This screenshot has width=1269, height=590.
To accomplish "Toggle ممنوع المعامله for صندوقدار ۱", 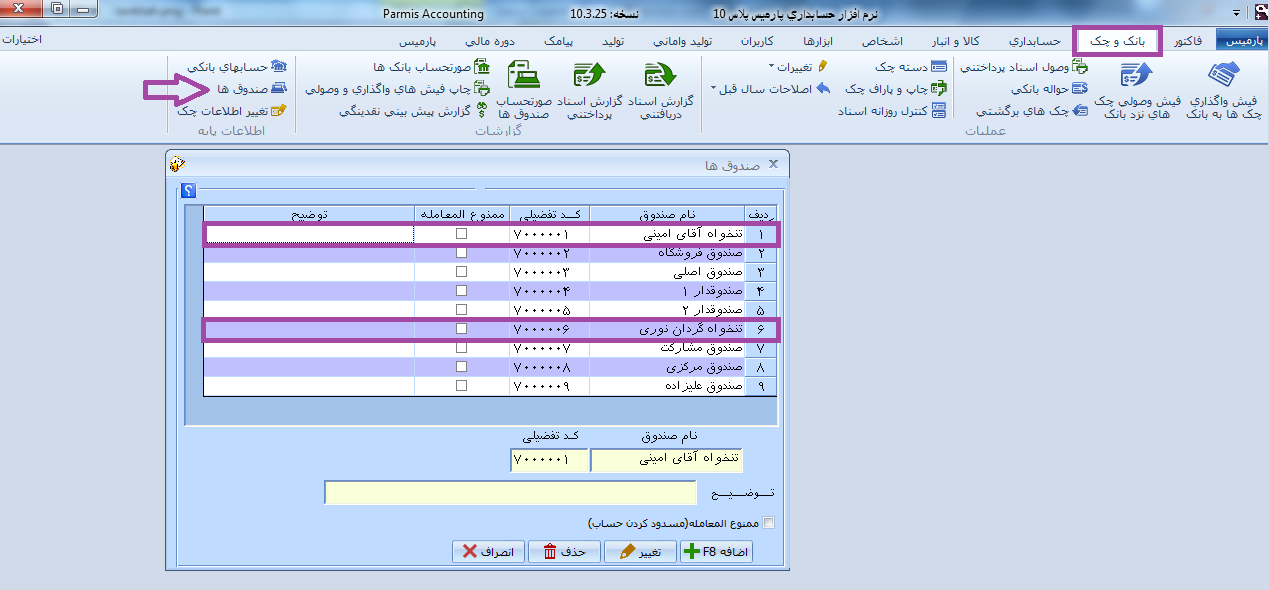I will pyautogui.click(x=461, y=290).
